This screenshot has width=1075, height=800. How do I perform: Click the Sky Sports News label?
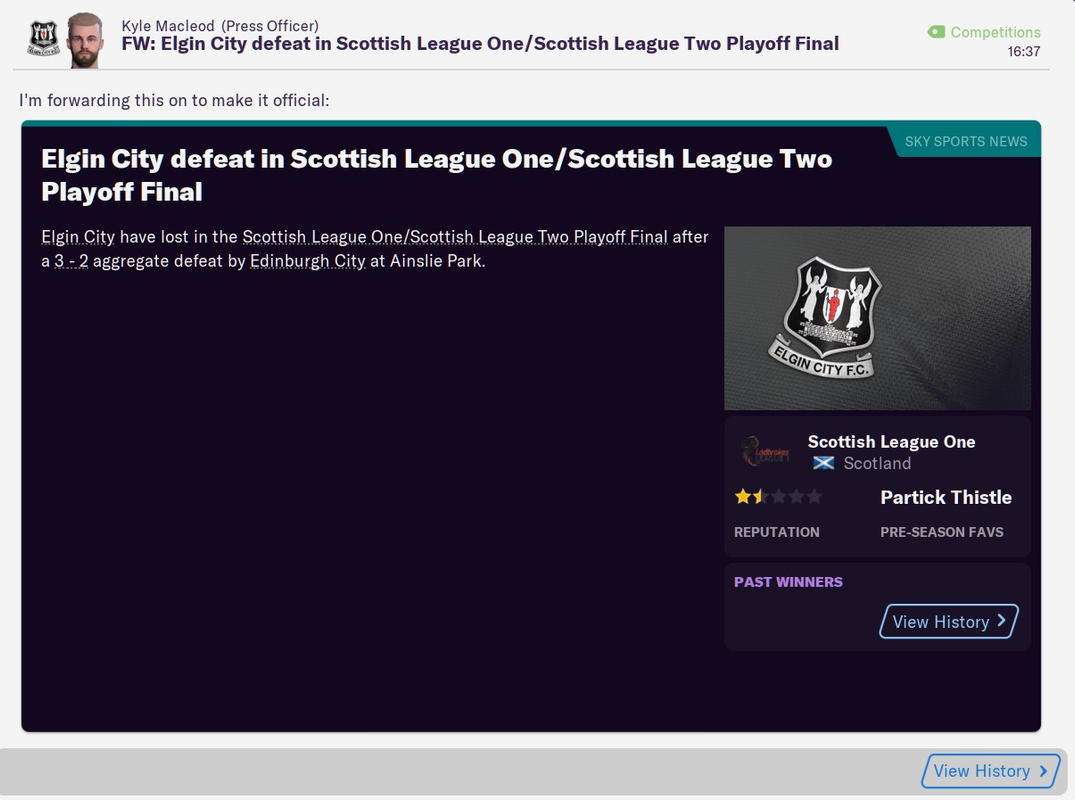[965, 141]
